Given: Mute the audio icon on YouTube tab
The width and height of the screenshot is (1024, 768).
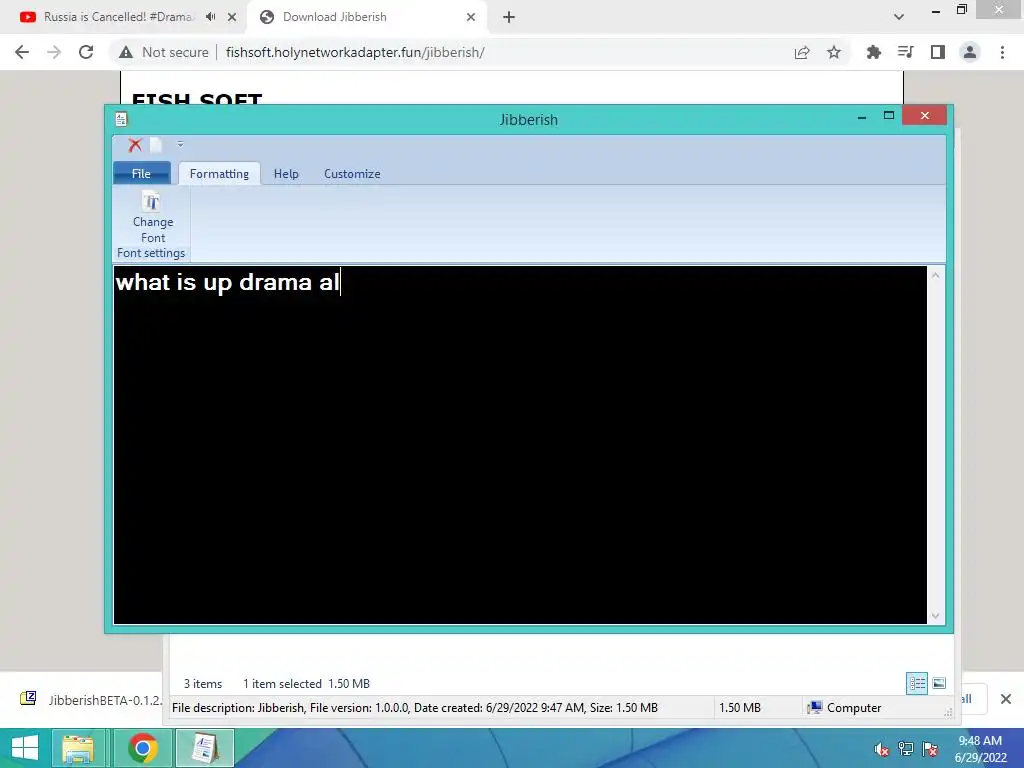Looking at the screenshot, I should 211,17.
